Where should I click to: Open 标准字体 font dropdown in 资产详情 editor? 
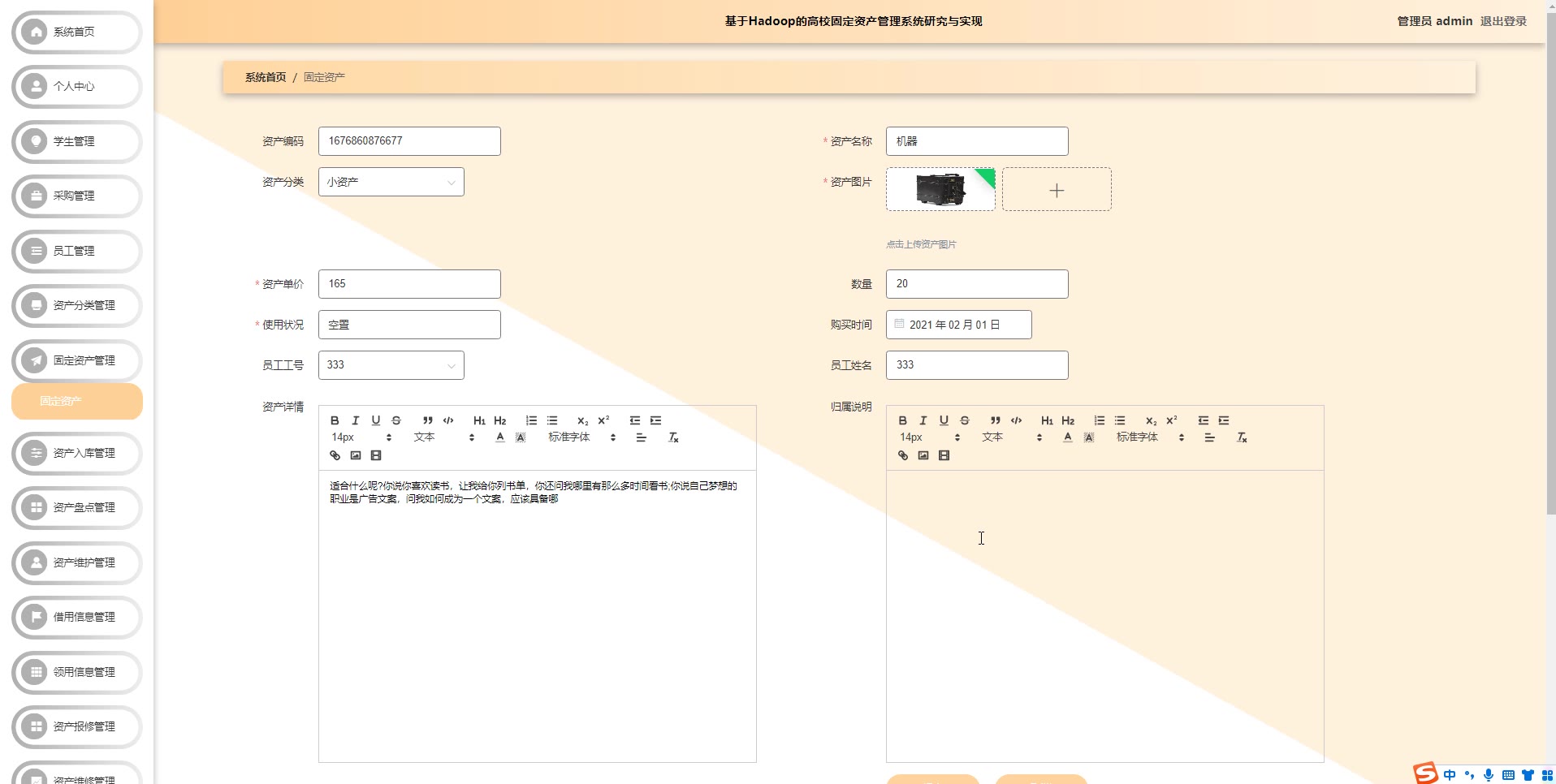(581, 437)
